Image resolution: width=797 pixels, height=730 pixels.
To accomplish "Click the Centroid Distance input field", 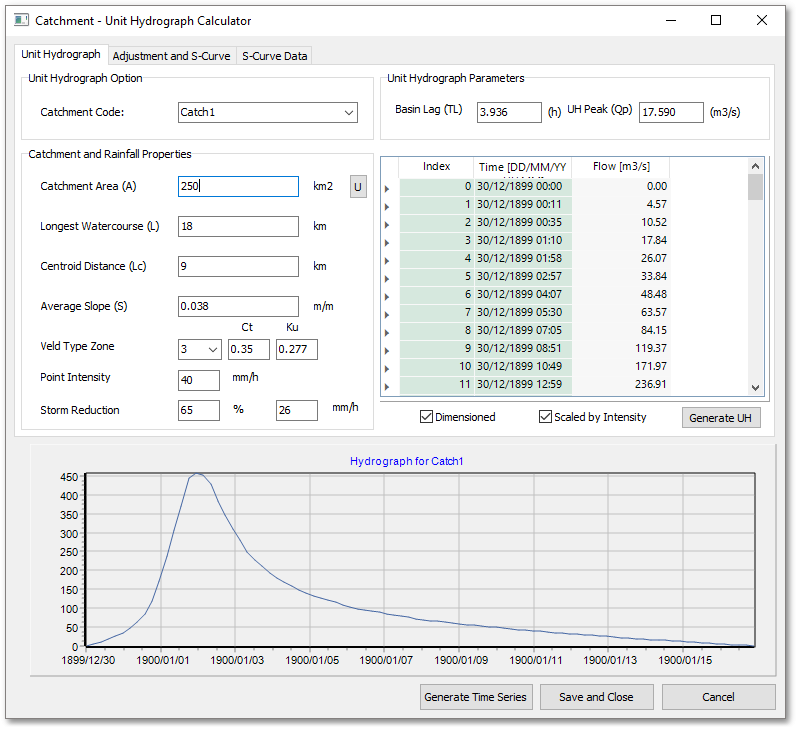I will [238, 266].
